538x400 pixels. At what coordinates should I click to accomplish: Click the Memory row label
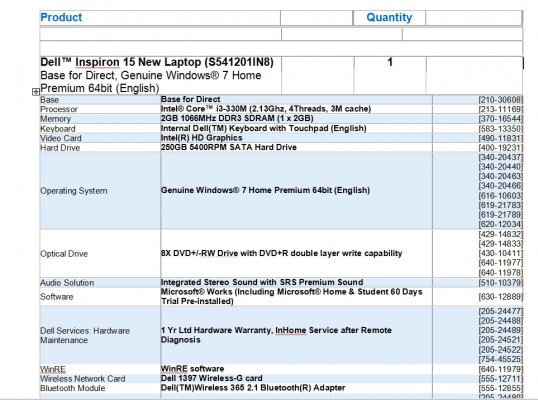point(55,119)
